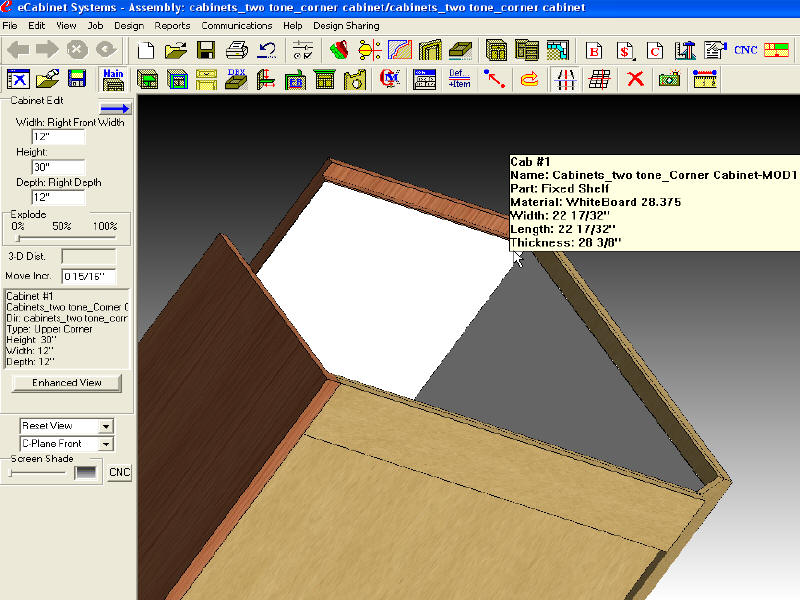Open the C-Plane Front dropdown
Viewport: 800px width, 600px height.
[105, 444]
